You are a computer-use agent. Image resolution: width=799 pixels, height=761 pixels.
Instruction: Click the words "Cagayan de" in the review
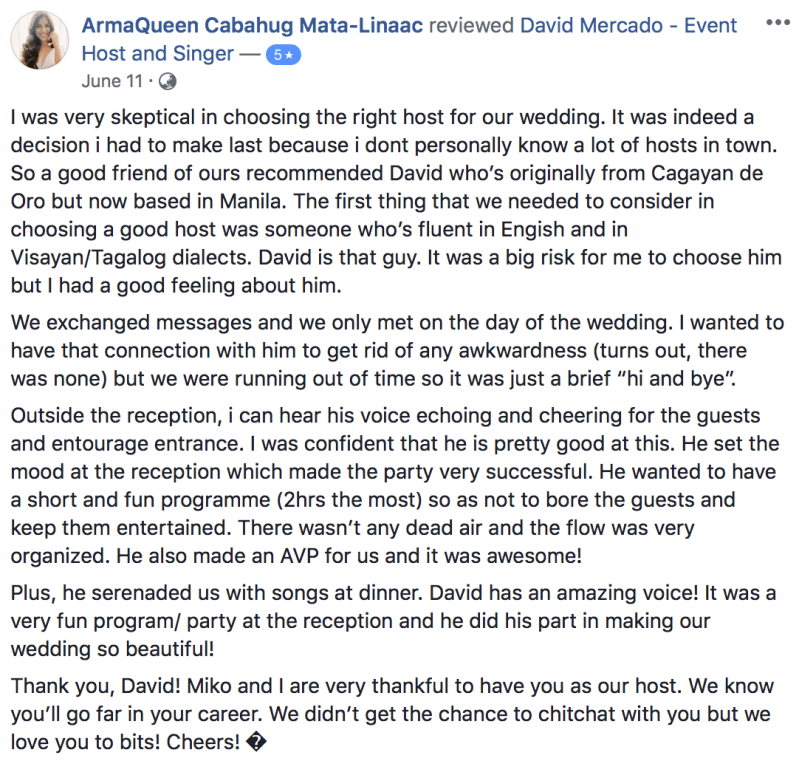tap(701, 176)
